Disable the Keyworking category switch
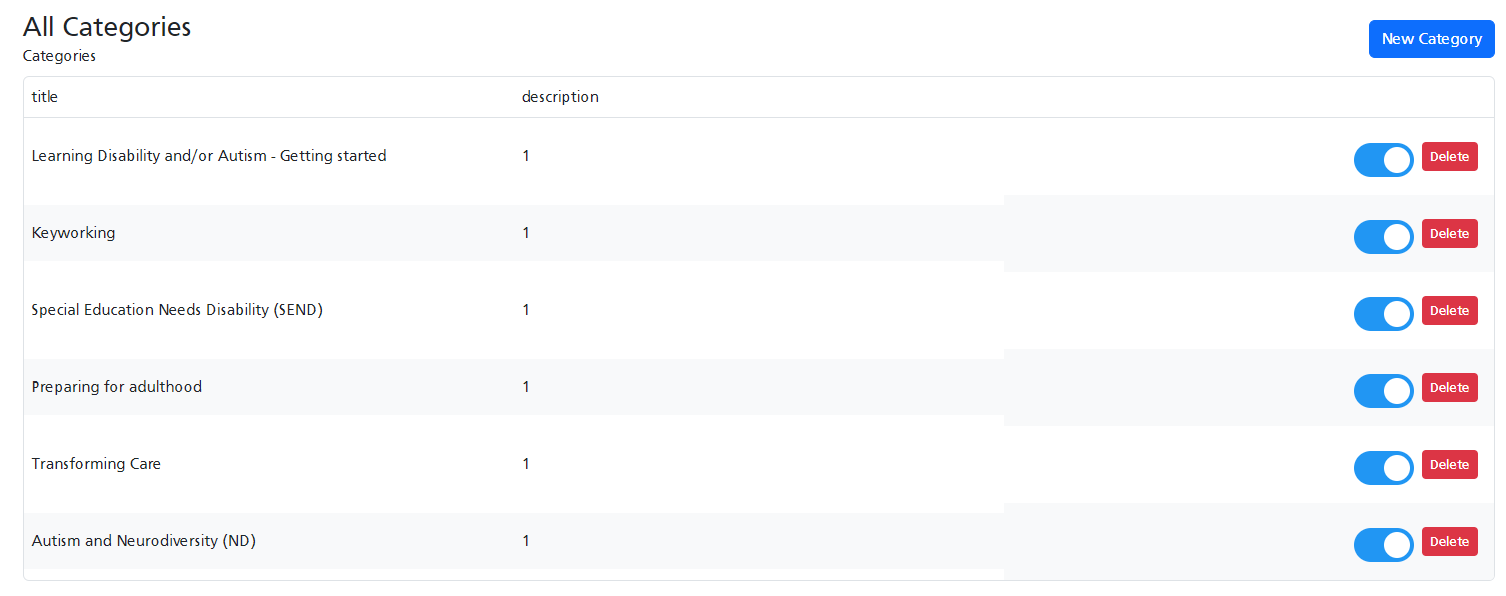Viewport: 1506px width, 596px height. tap(1383, 237)
